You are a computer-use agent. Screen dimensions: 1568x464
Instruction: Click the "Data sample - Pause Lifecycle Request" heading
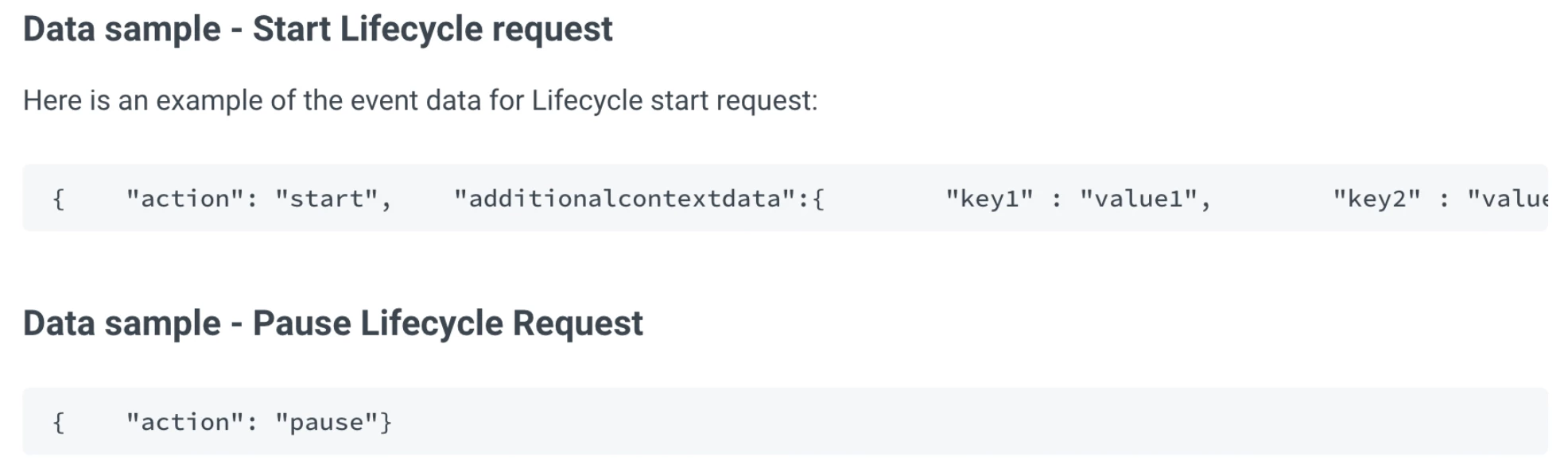[332, 323]
